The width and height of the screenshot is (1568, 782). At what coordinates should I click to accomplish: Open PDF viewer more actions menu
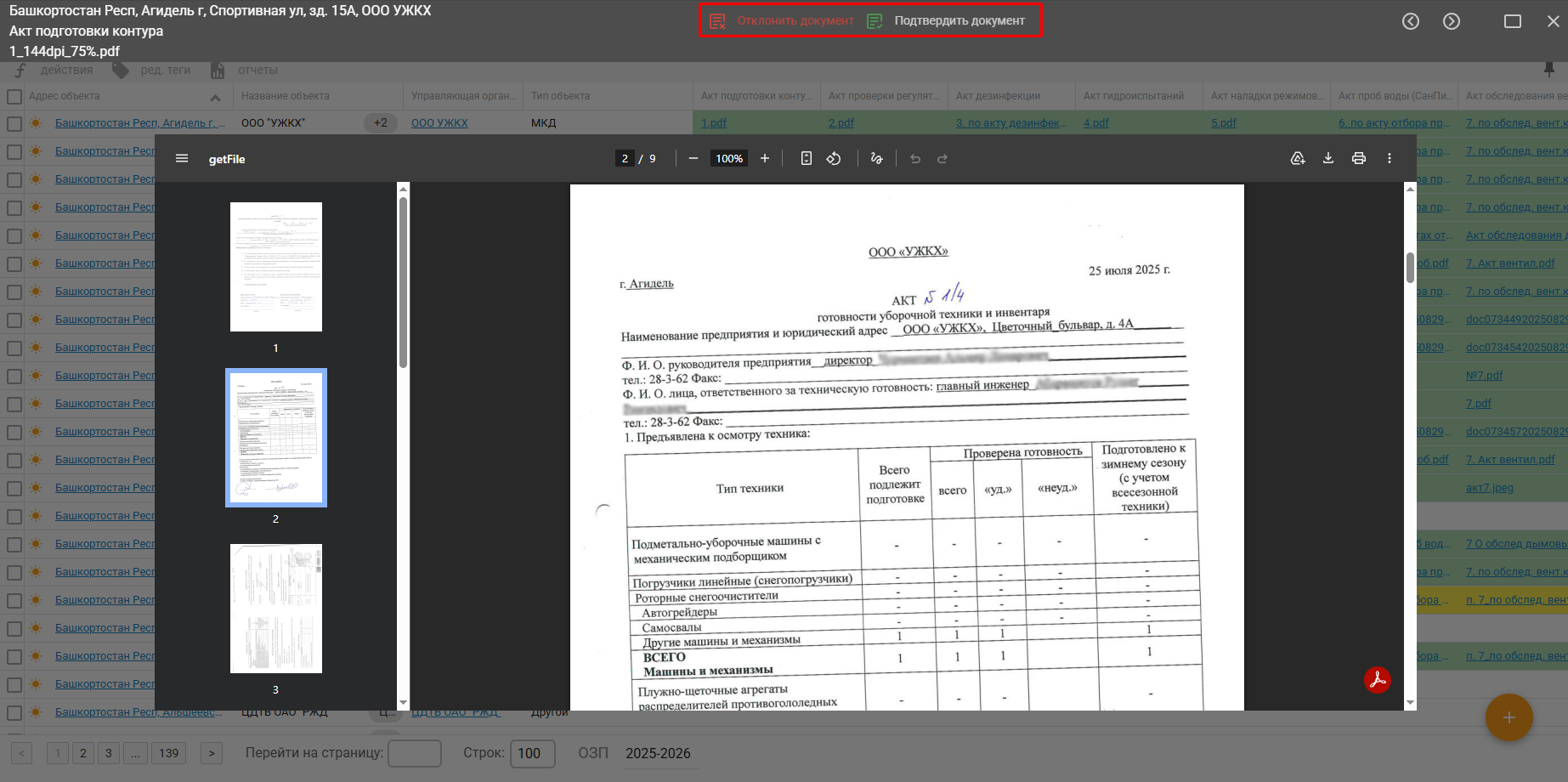(1389, 158)
